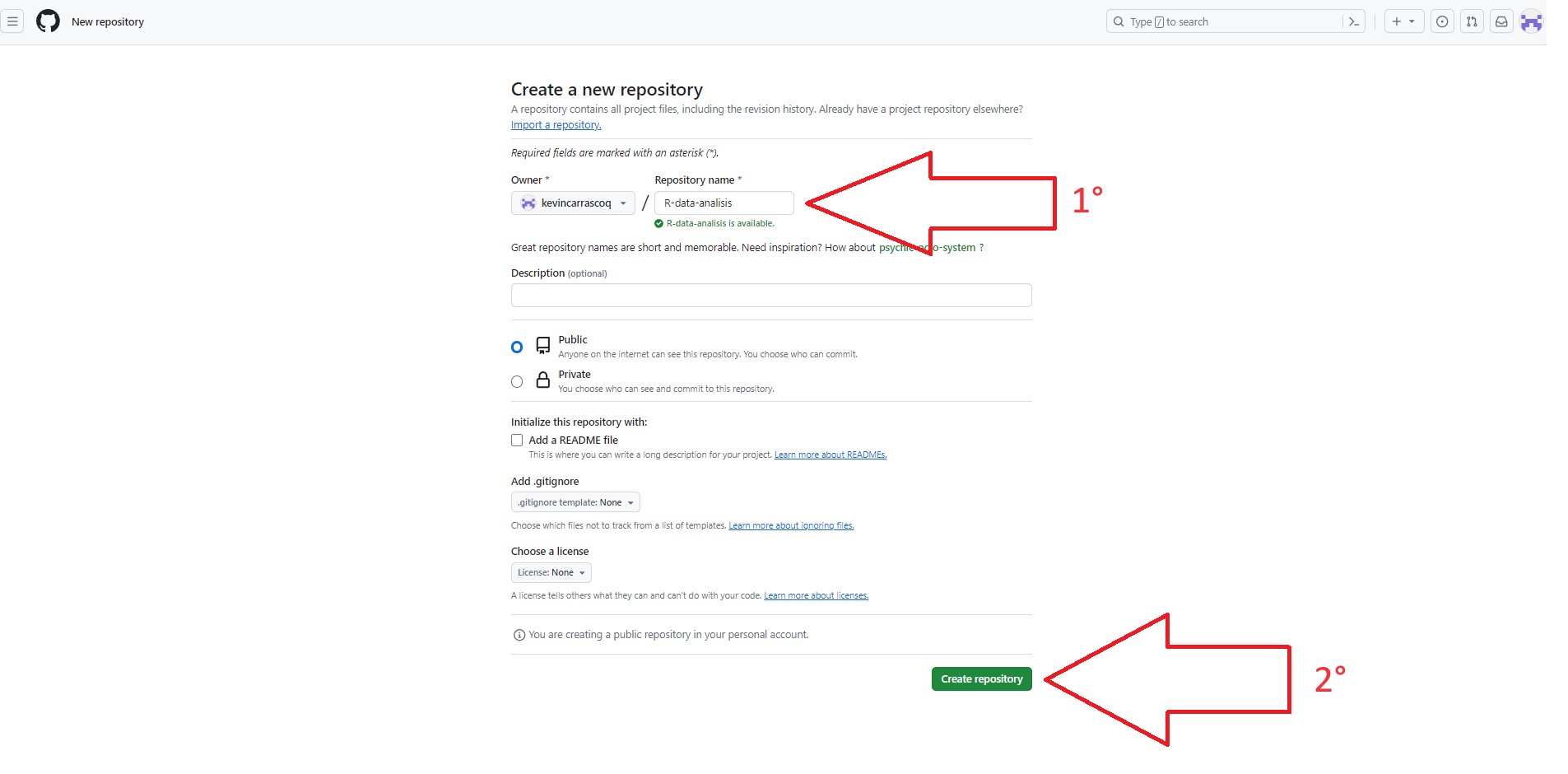This screenshot has height=774, width=1568.
Task: Enable the Add a README file checkbox
Action: click(x=517, y=441)
